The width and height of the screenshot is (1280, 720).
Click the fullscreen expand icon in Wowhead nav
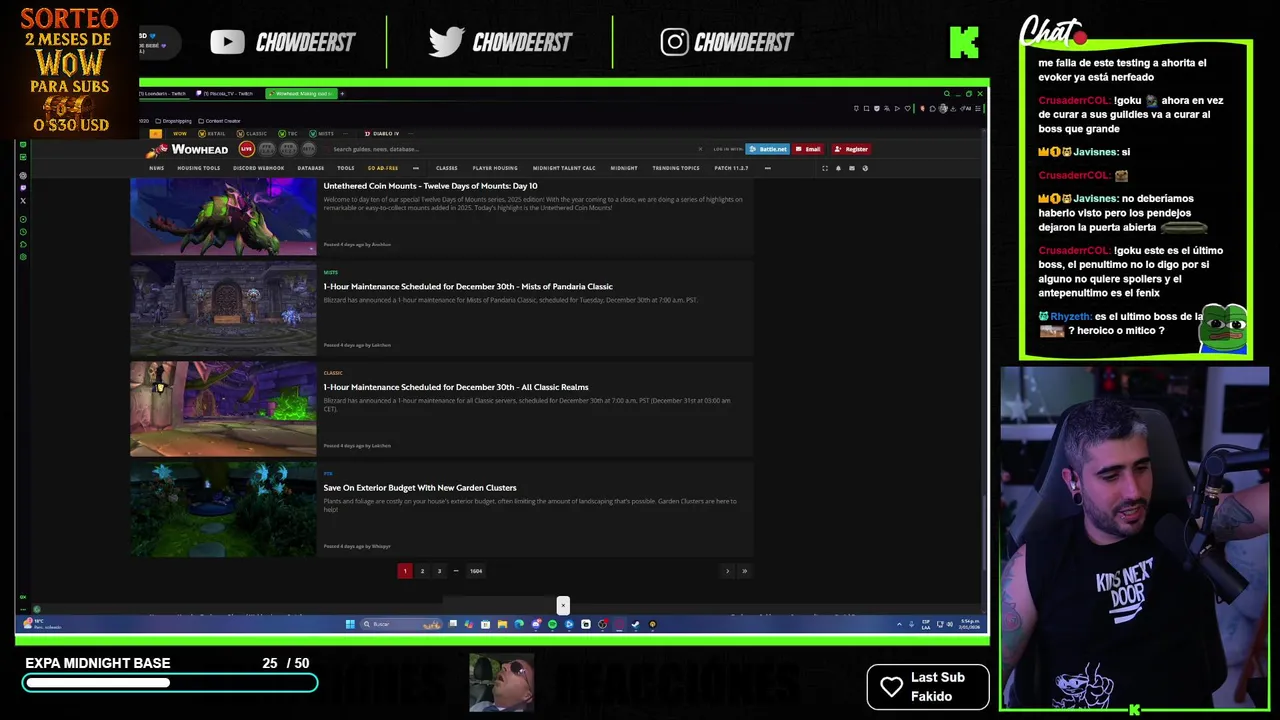pyautogui.click(x=825, y=168)
